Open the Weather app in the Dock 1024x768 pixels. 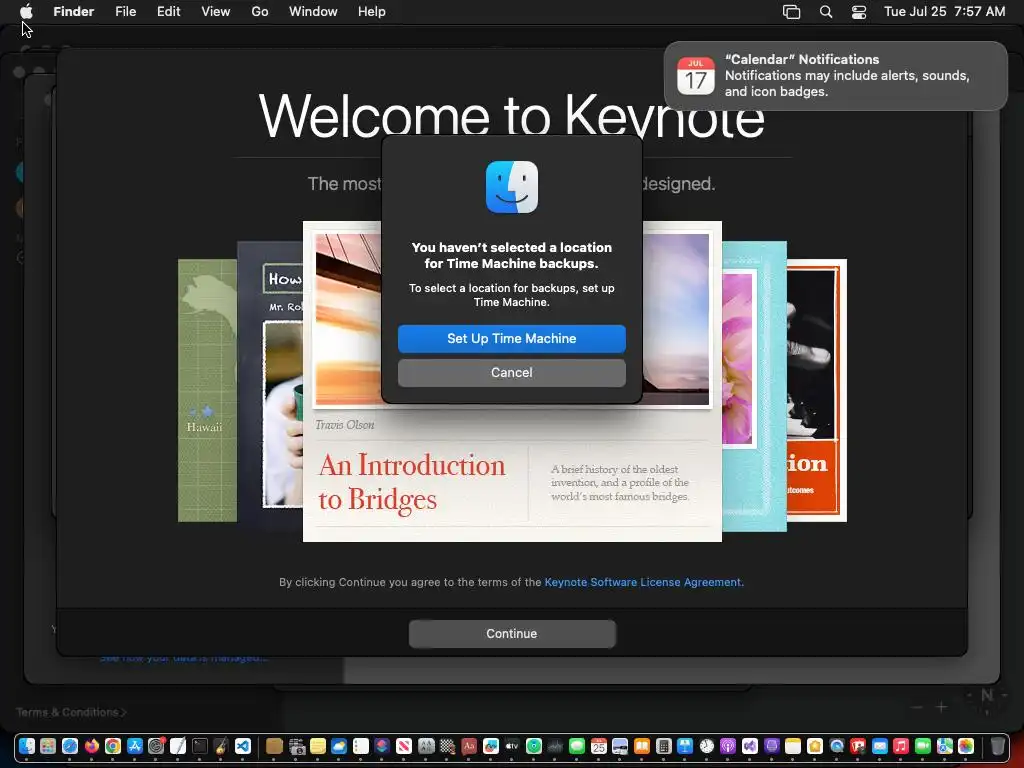point(339,746)
